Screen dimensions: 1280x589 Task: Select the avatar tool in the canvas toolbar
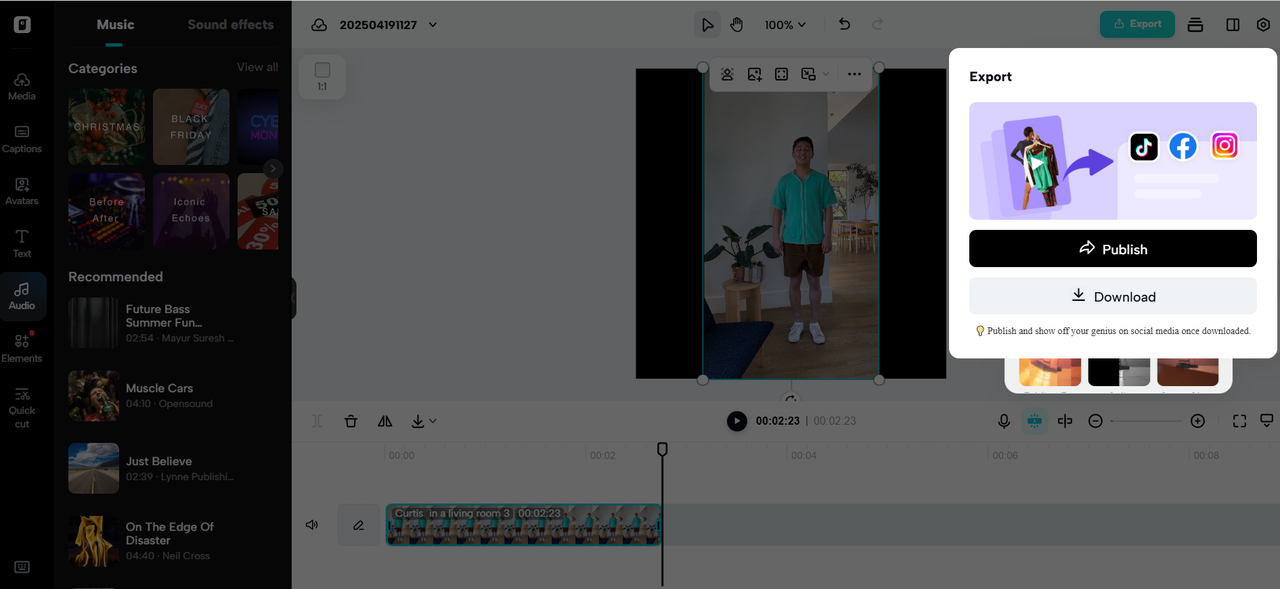click(727, 74)
